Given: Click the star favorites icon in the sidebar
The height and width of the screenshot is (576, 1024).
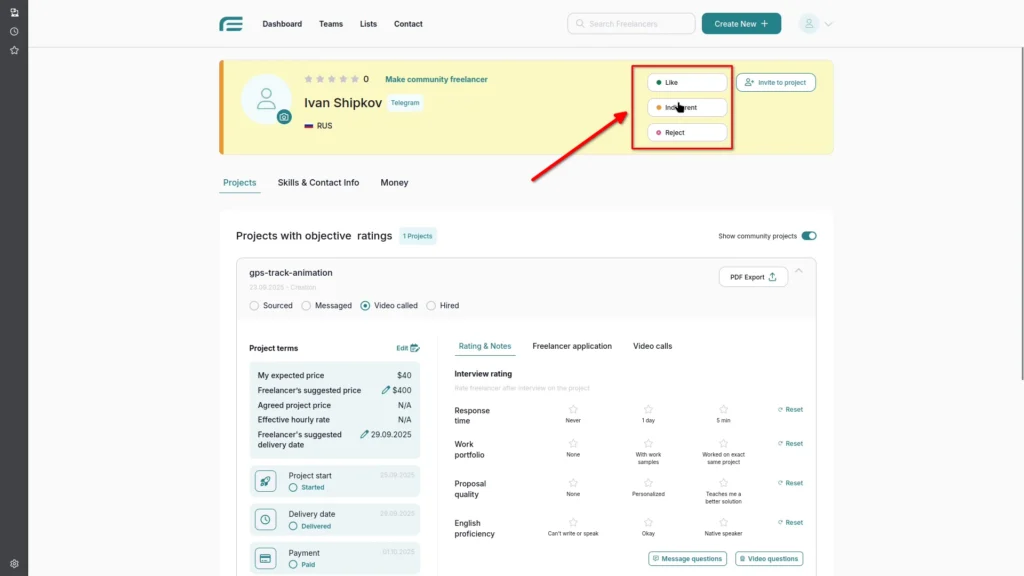Looking at the screenshot, I should (x=13, y=49).
